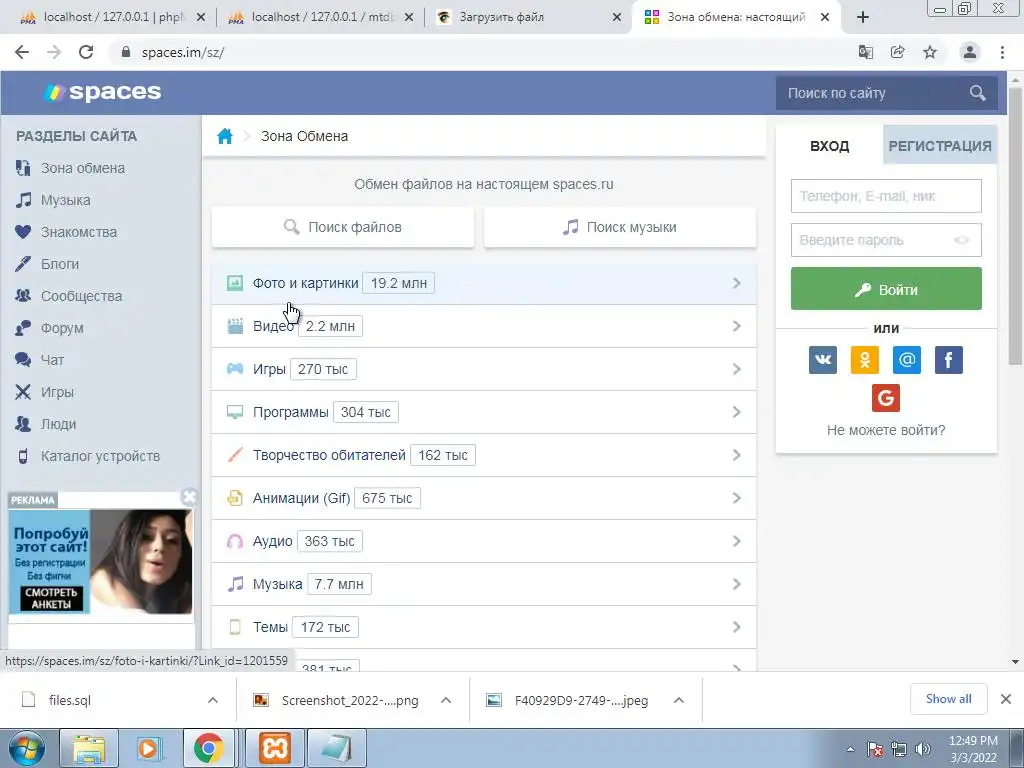The image size is (1024, 768).
Task: Log in with the Facebook icon
Action: pos(948,360)
